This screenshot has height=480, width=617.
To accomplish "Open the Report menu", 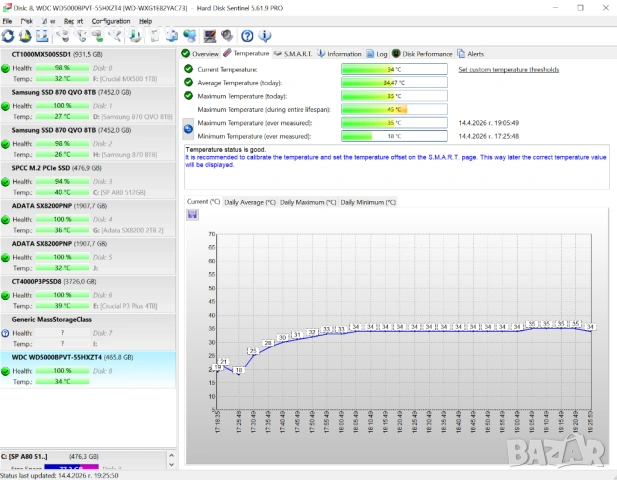I will (x=73, y=20).
